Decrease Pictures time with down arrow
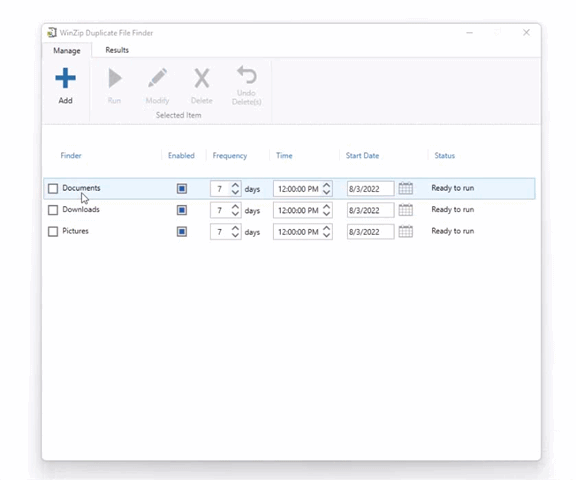Image resolution: width=576 pixels, height=480 pixels. coord(326,235)
